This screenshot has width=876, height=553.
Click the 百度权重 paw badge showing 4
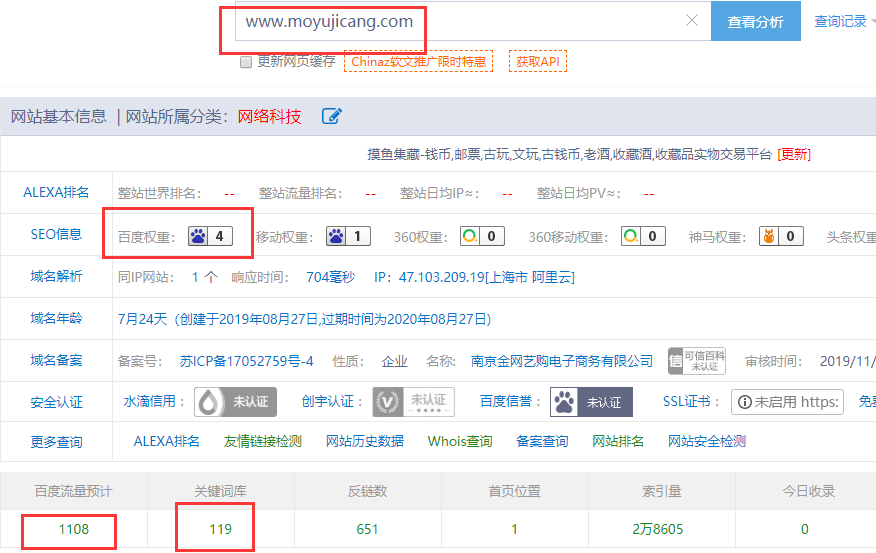tap(211, 236)
